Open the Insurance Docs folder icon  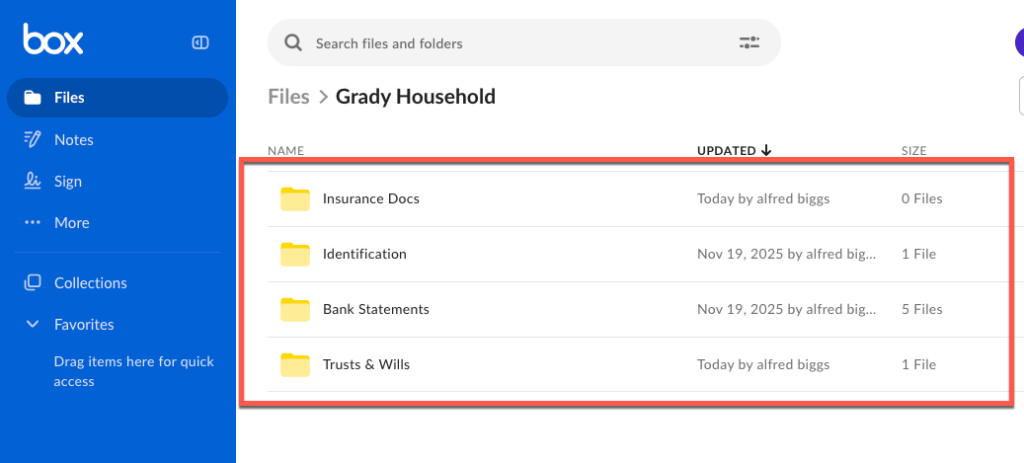[x=295, y=199]
